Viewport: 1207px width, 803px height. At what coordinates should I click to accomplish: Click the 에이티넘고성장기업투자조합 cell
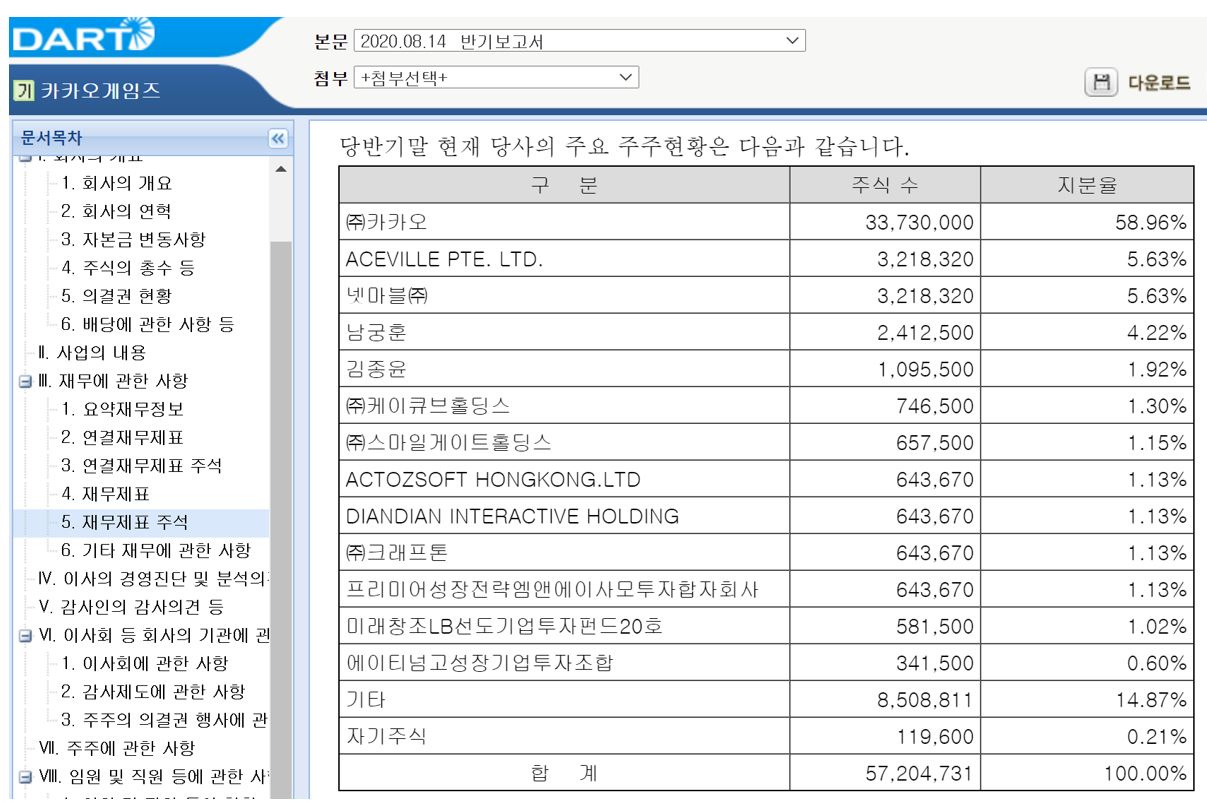pos(564,665)
